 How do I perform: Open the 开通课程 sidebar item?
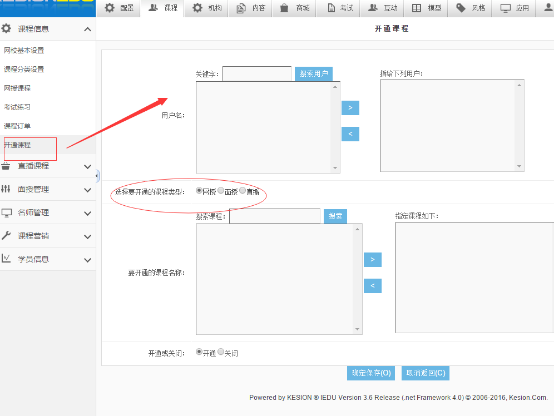[x=17, y=145]
